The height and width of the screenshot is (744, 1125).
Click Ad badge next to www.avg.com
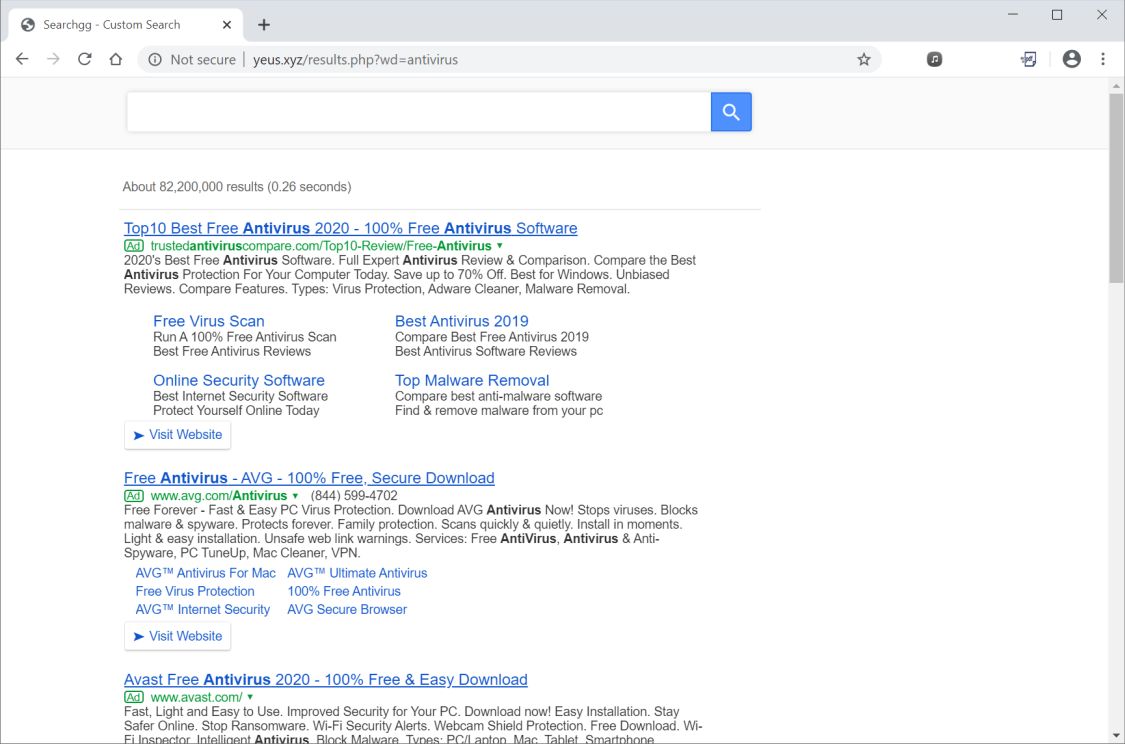133,496
